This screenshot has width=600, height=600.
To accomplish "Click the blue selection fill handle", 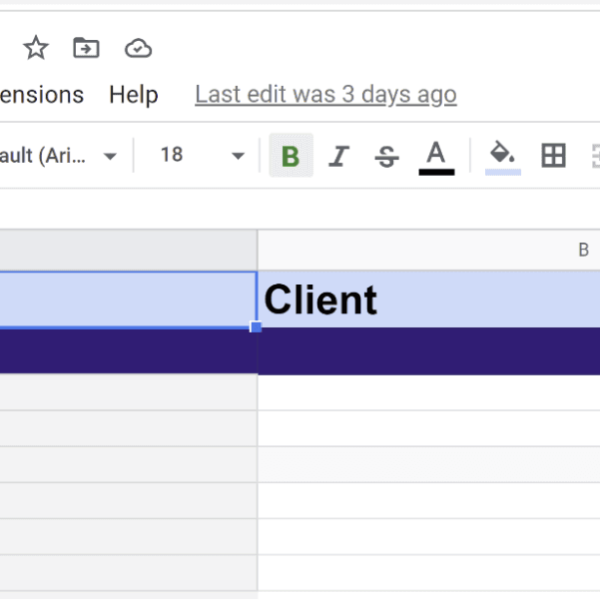I will point(256,327).
